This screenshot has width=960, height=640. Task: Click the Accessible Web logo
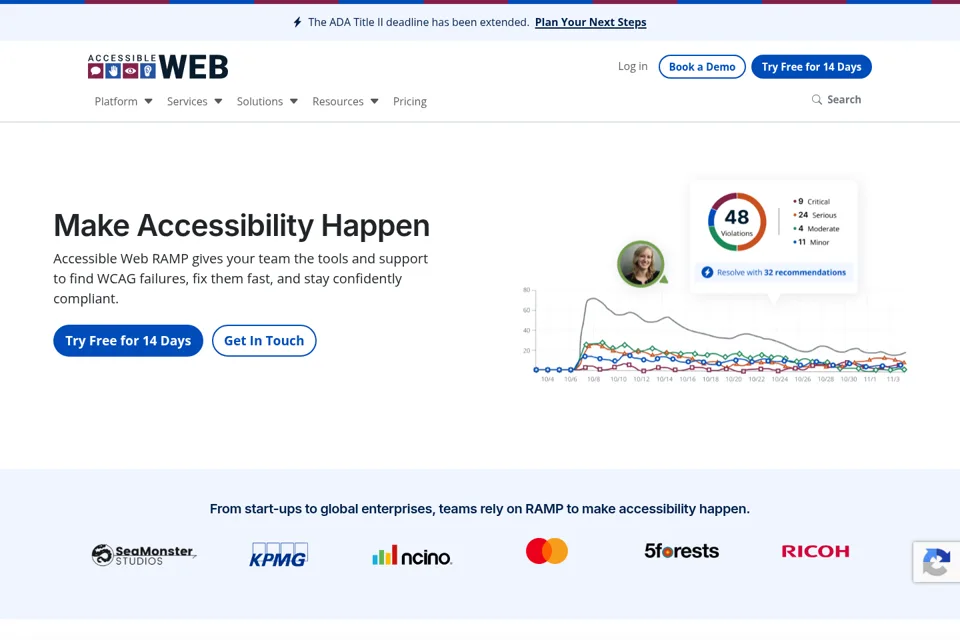[158, 67]
